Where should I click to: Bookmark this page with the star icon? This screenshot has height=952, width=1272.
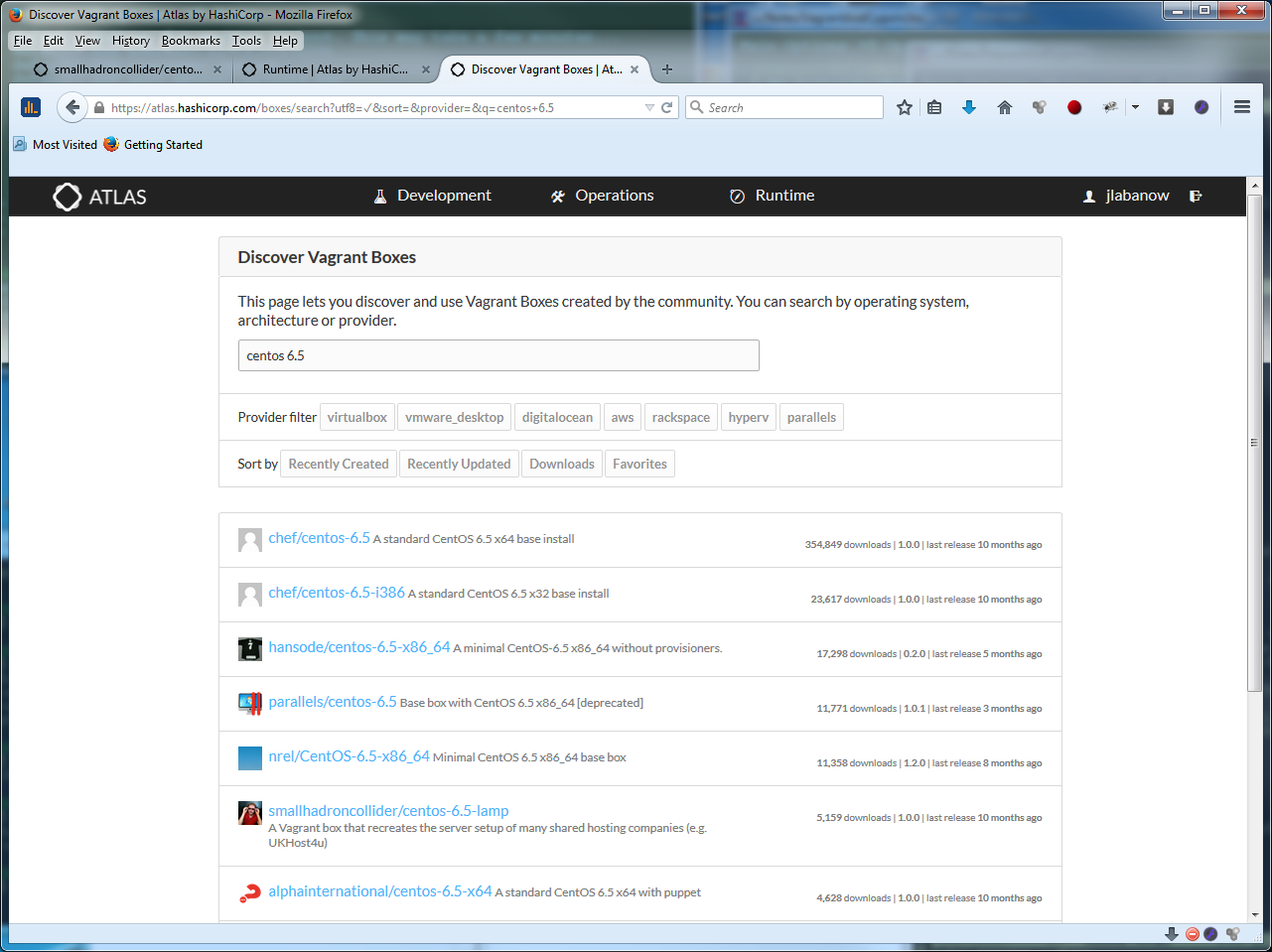click(x=904, y=107)
